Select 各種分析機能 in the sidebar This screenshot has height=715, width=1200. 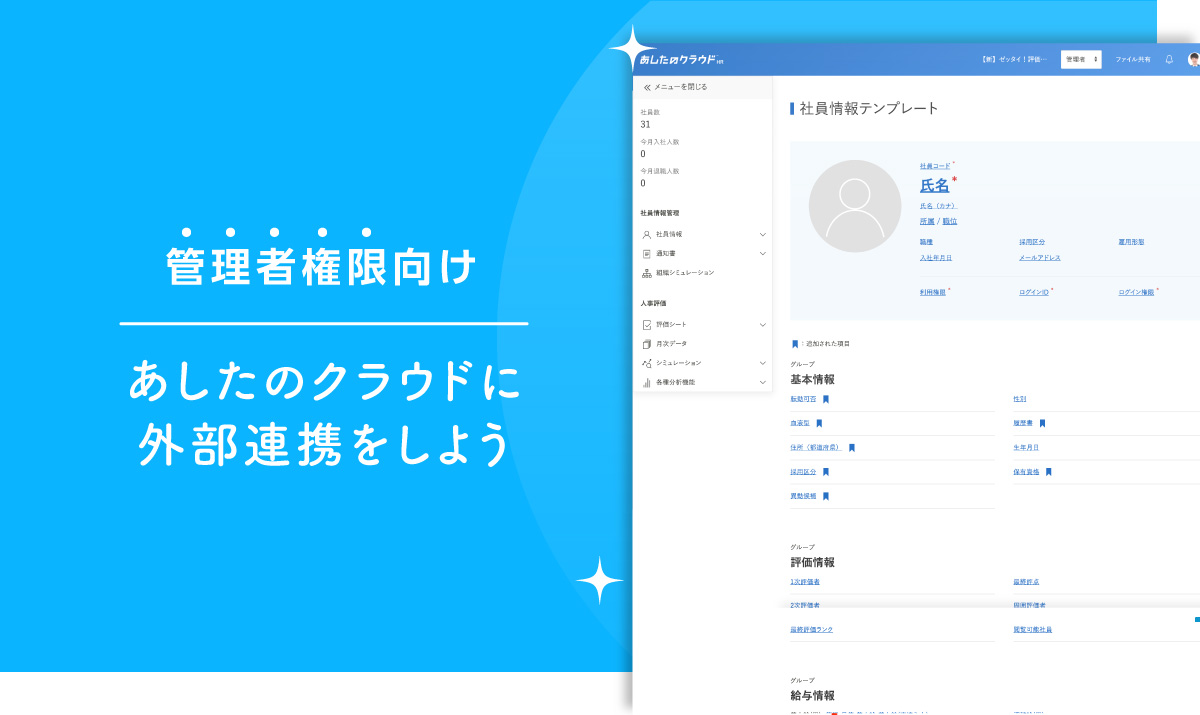pos(675,382)
